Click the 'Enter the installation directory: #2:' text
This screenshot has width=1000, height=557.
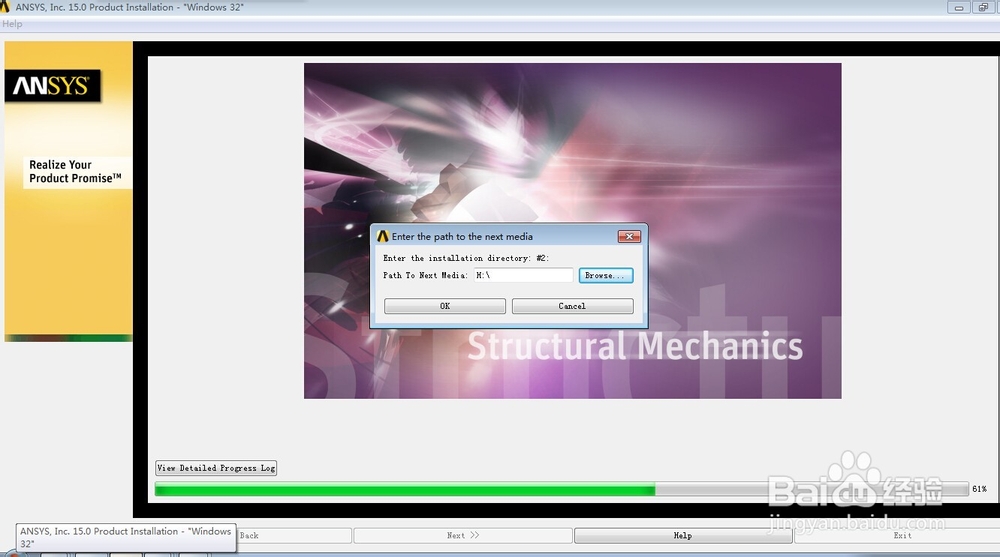click(466, 258)
